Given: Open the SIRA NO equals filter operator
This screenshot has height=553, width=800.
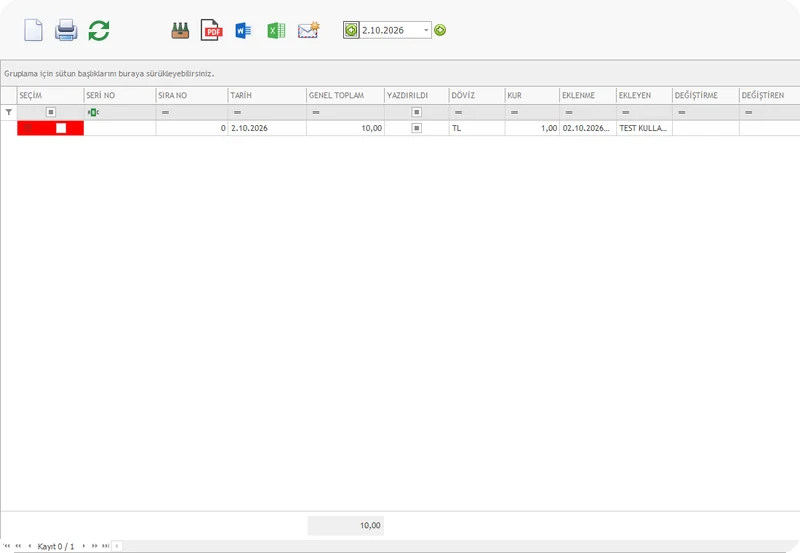Looking at the screenshot, I should pos(165,112).
